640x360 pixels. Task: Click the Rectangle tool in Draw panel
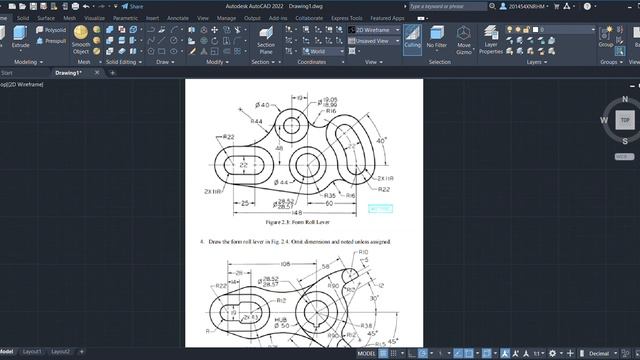pyautogui.click(x=162, y=51)
